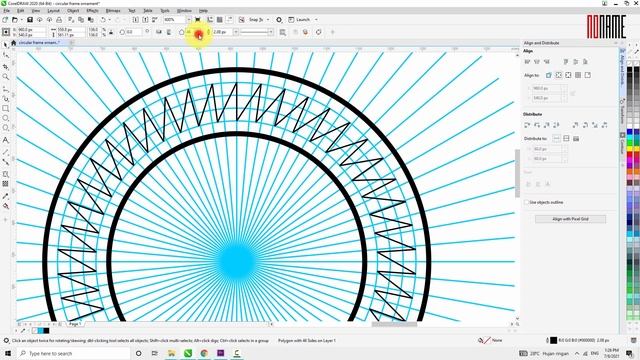Viewport: 640px width, 360px height.
Task: Open the Bitmaps menu
Action: click(x=113, y=11)
